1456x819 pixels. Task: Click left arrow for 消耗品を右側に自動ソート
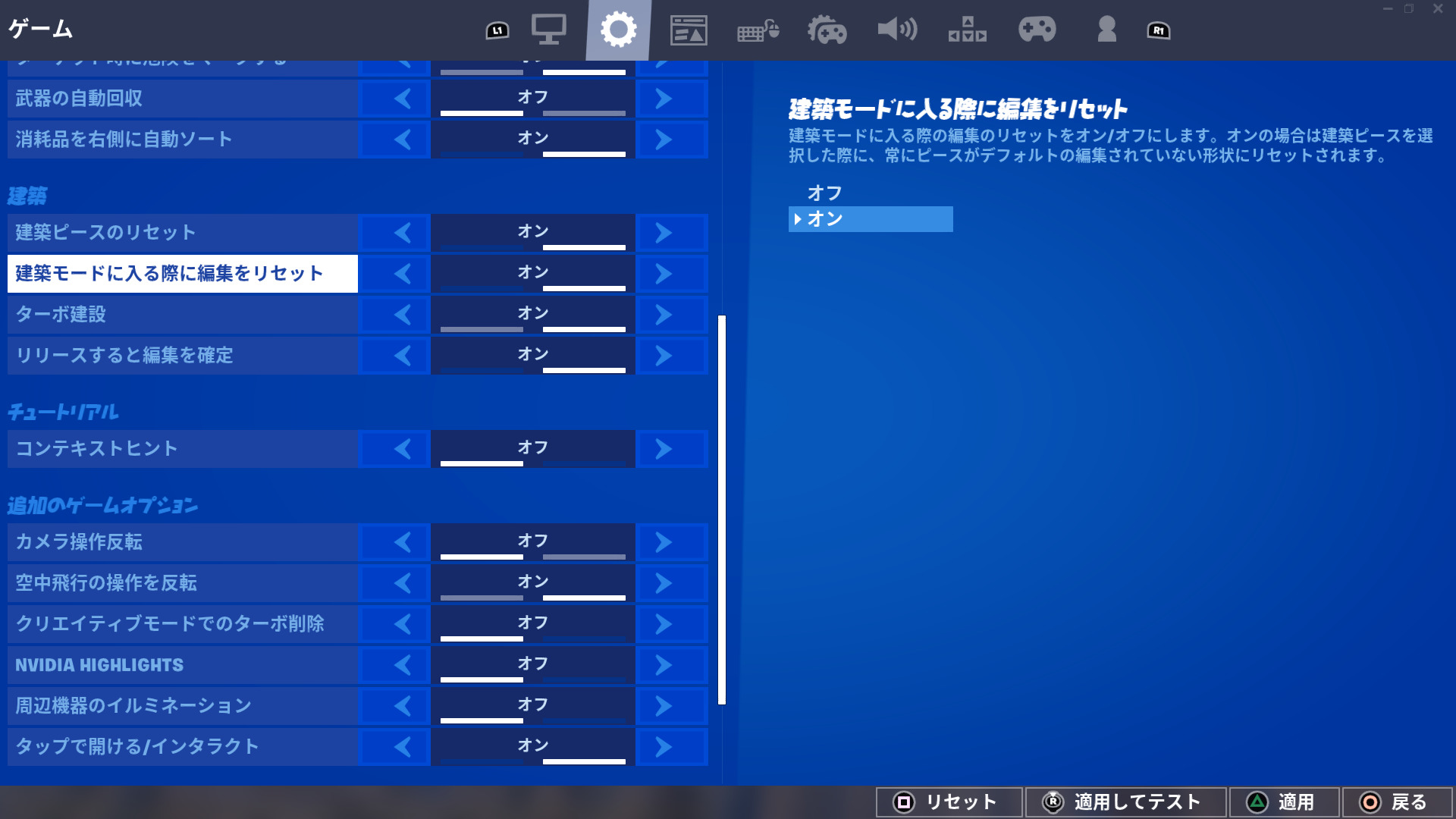(x=395, y=140)
